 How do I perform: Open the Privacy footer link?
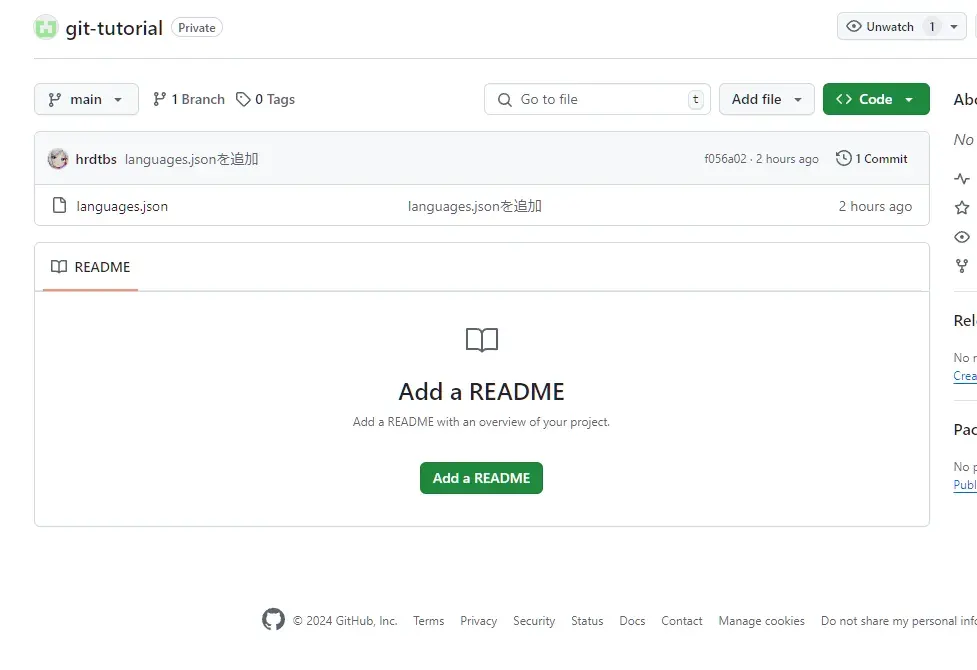(479, 621)
